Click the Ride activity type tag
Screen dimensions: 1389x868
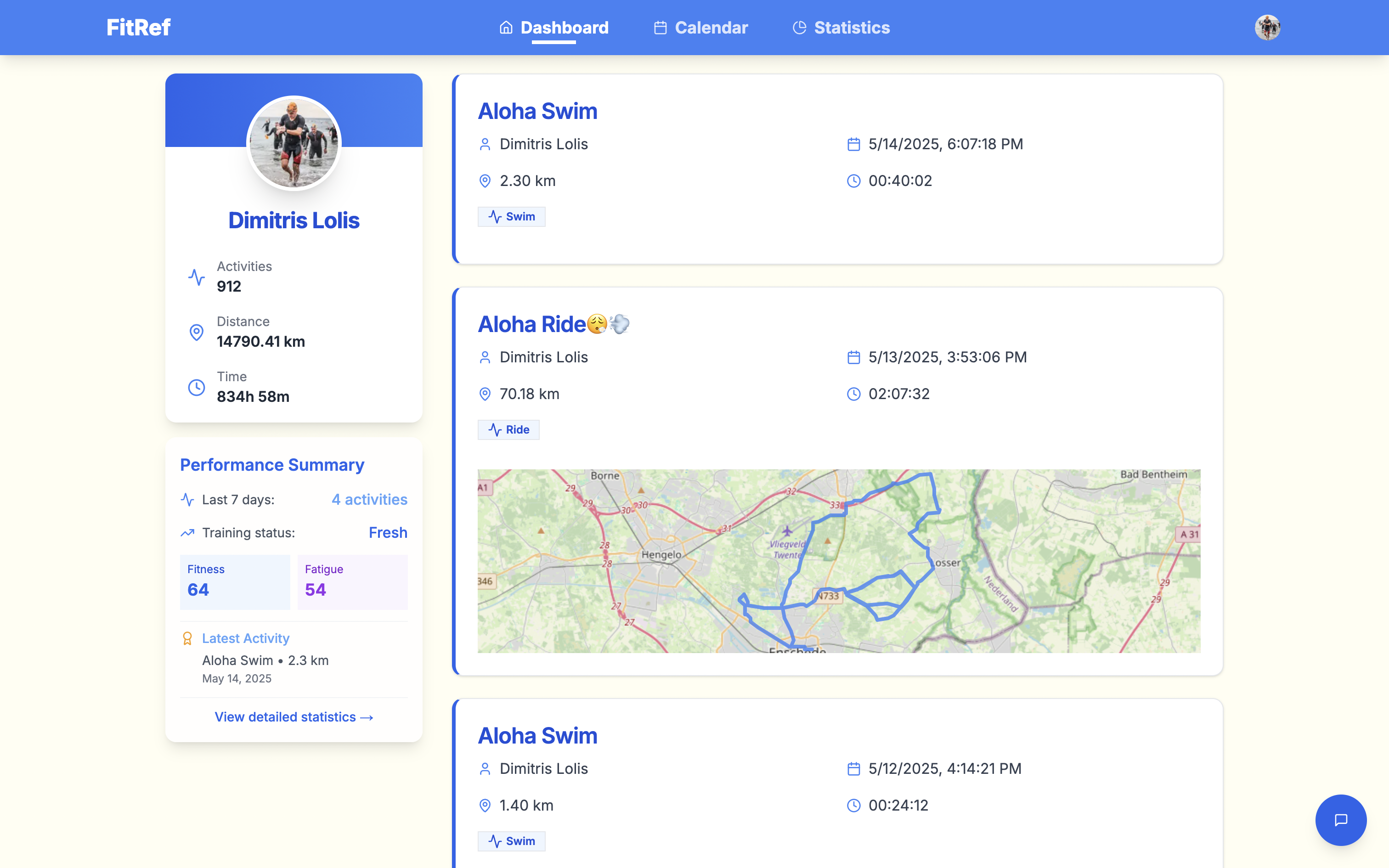[x=508, y=429]
